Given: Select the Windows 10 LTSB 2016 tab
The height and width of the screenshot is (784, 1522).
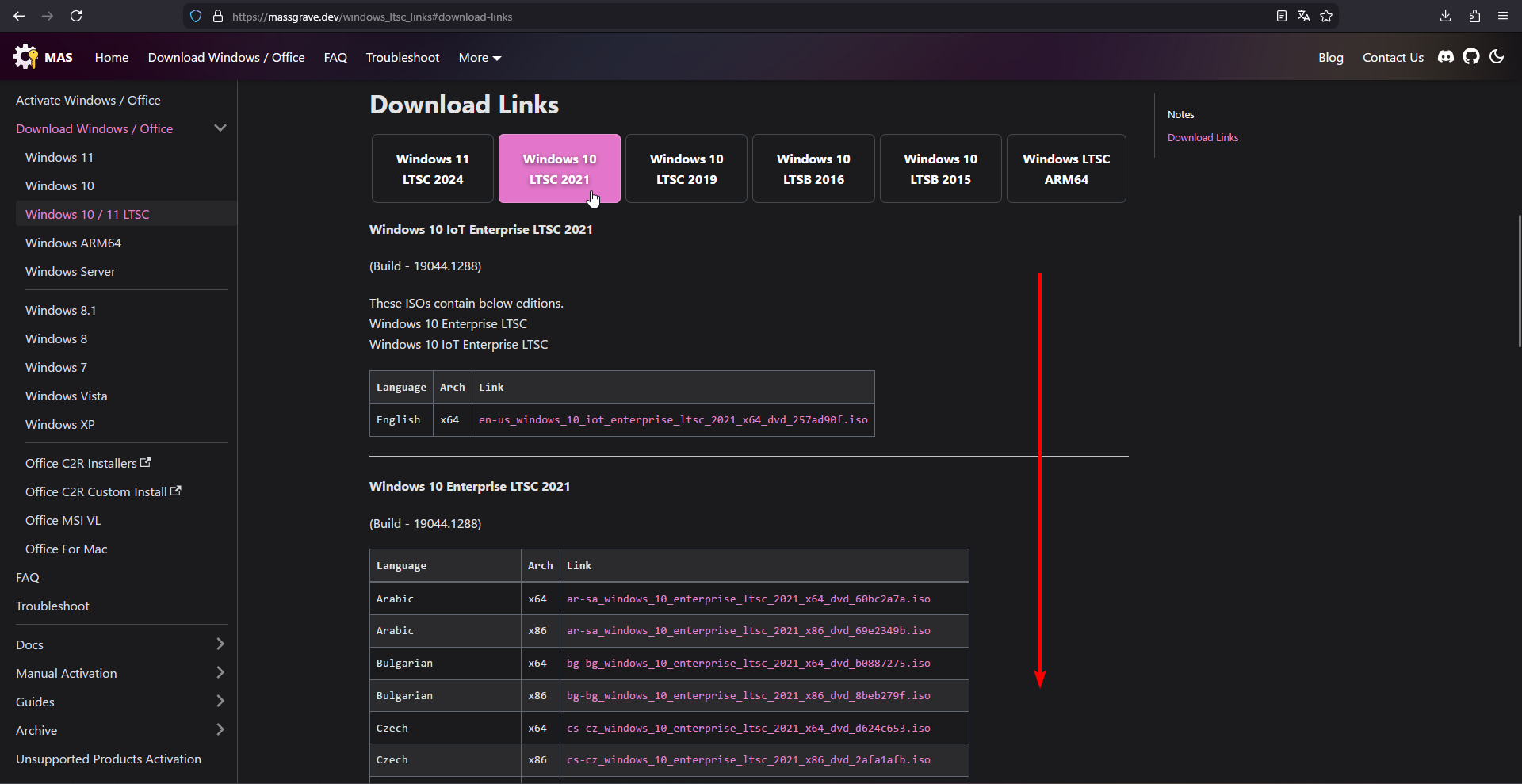Looking at the screenshot, I should (x=813, y=169).
